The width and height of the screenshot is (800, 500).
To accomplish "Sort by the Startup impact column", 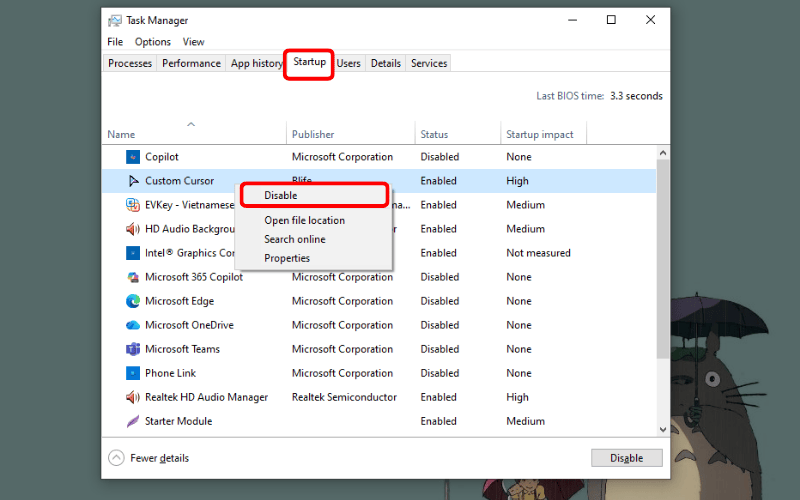I will point(540,134).
